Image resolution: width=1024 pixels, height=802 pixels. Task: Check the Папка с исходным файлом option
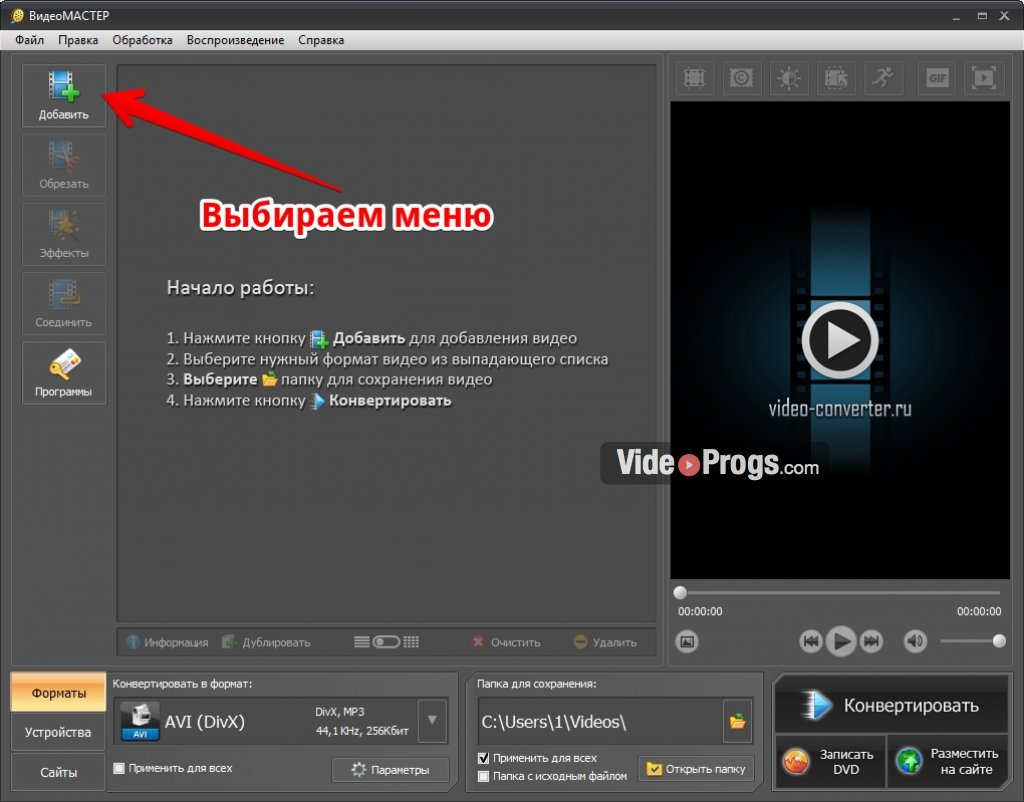coord(483,776)
